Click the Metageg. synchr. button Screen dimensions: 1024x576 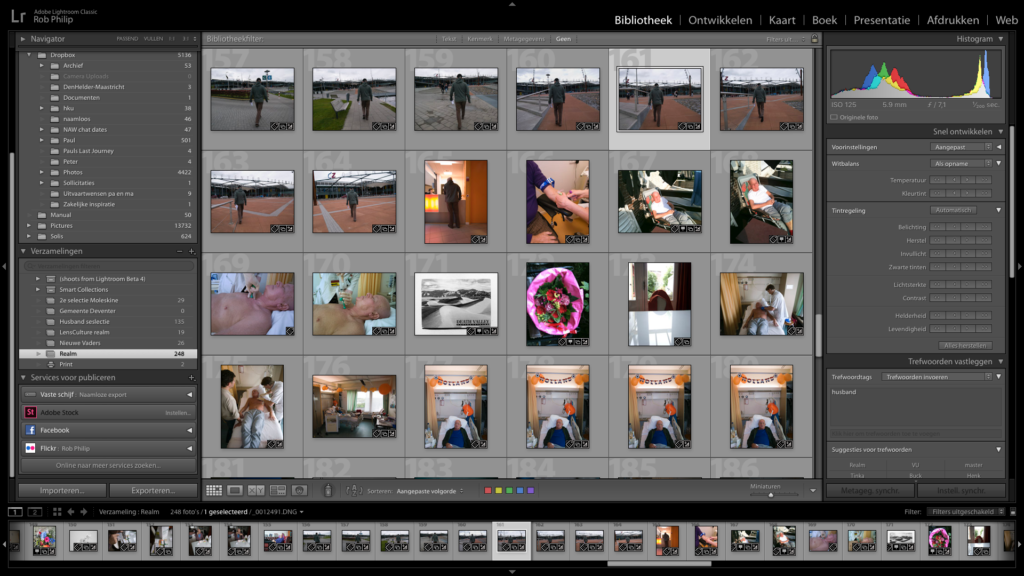coord(870,490)
